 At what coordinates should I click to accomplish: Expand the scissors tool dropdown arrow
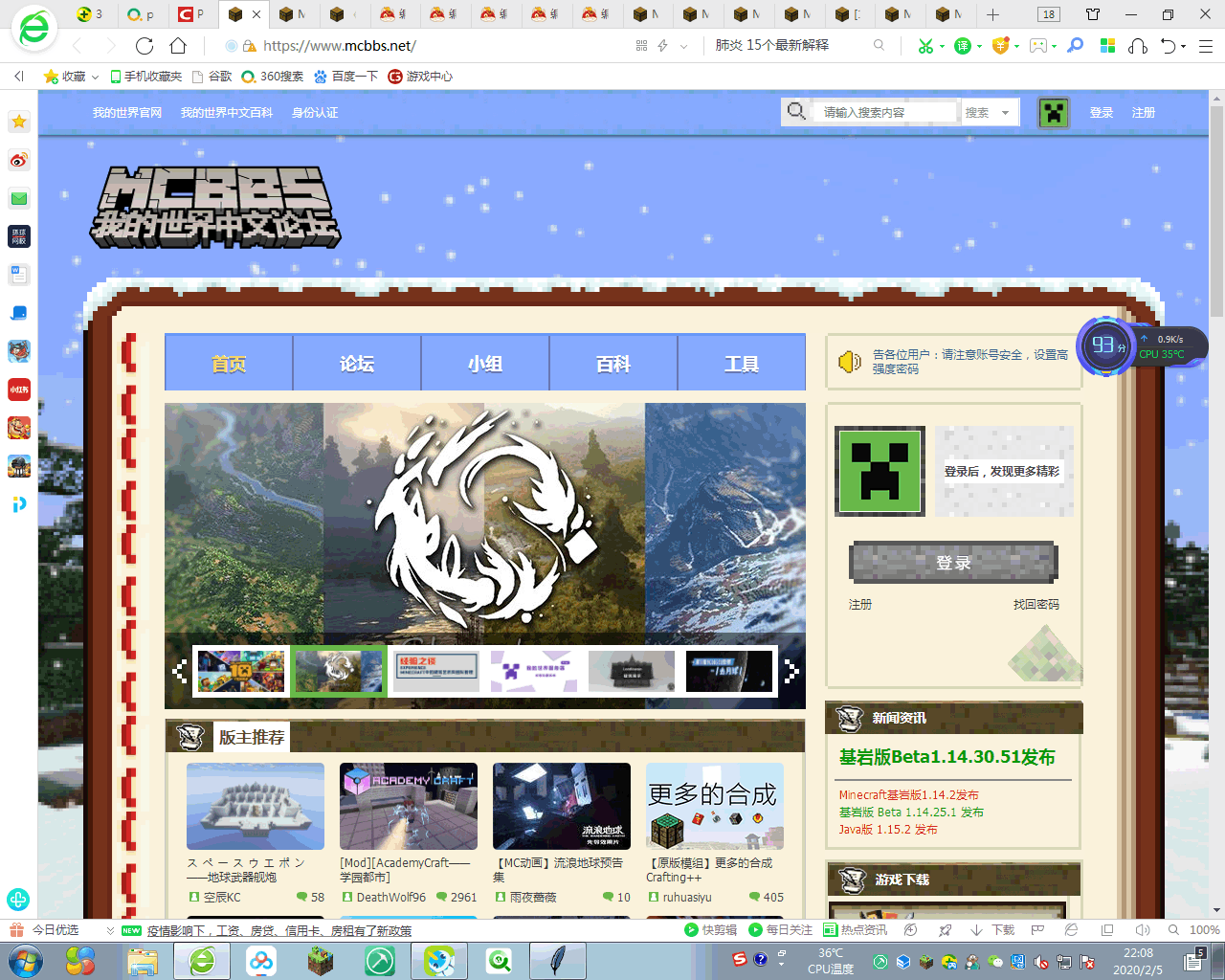point(942,46)
